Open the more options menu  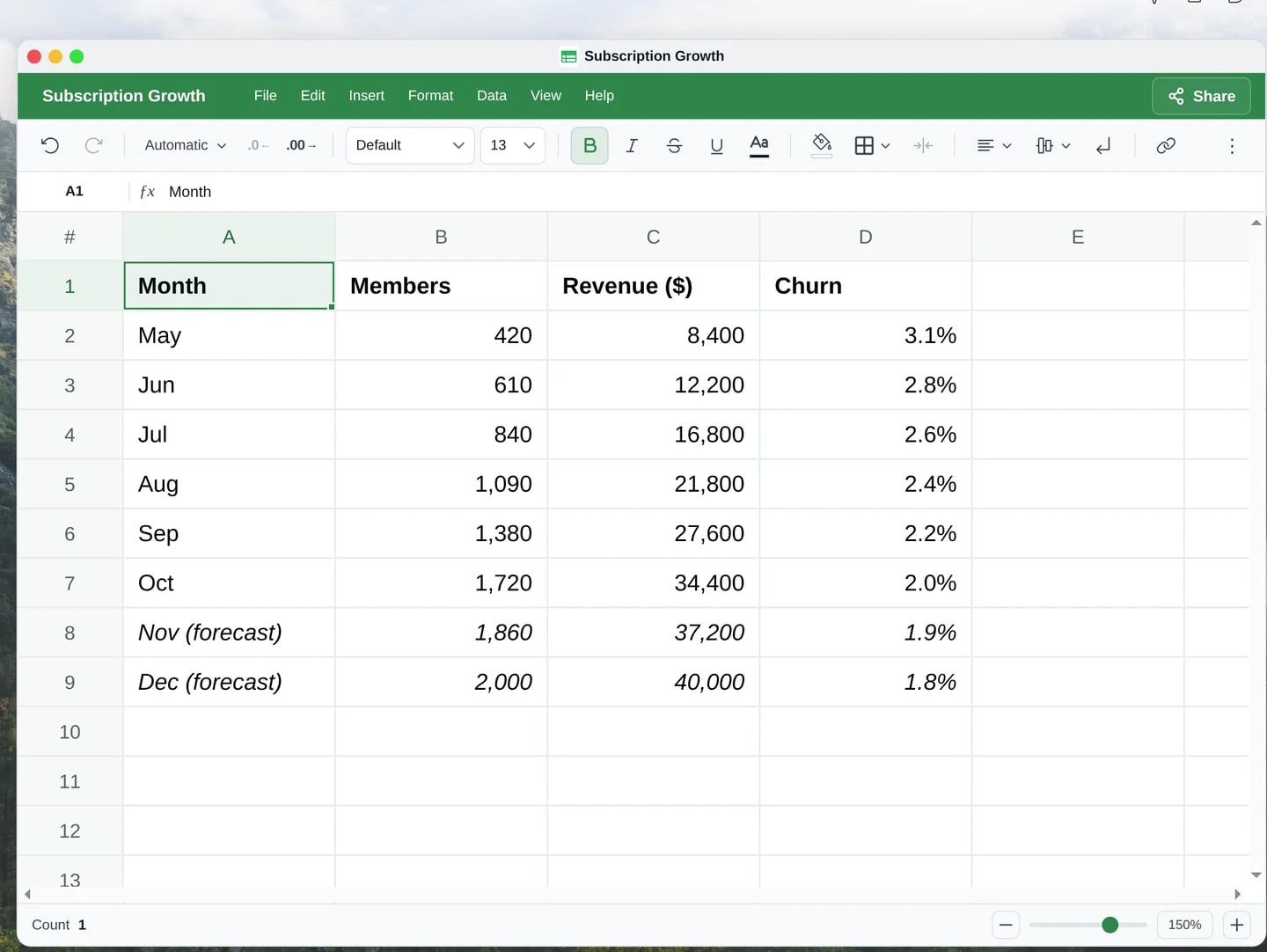1232,145
